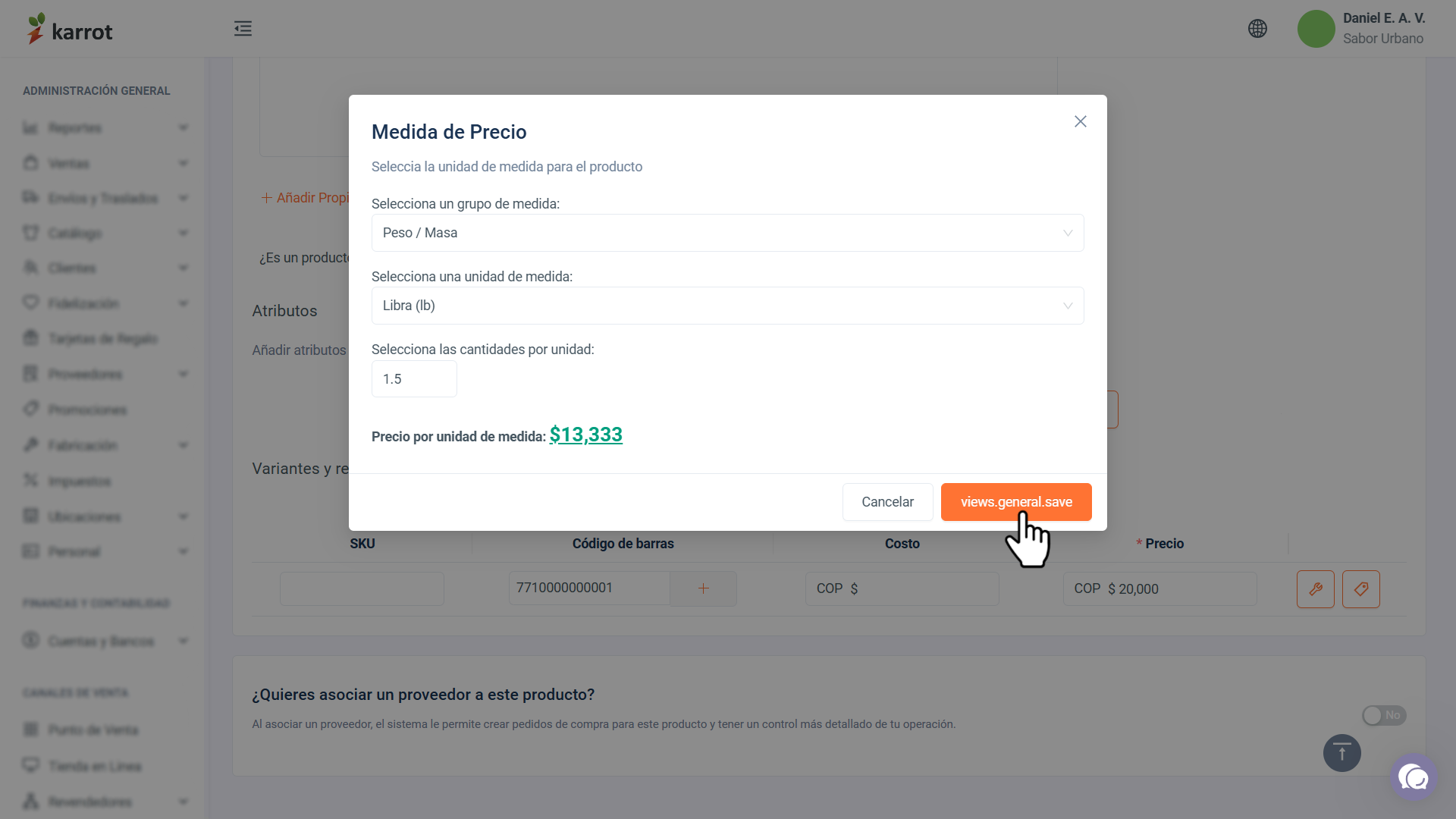Viewport: 1456px width, 819px height.
Task: Click the quantities per unit field
Action: (414, 378)
